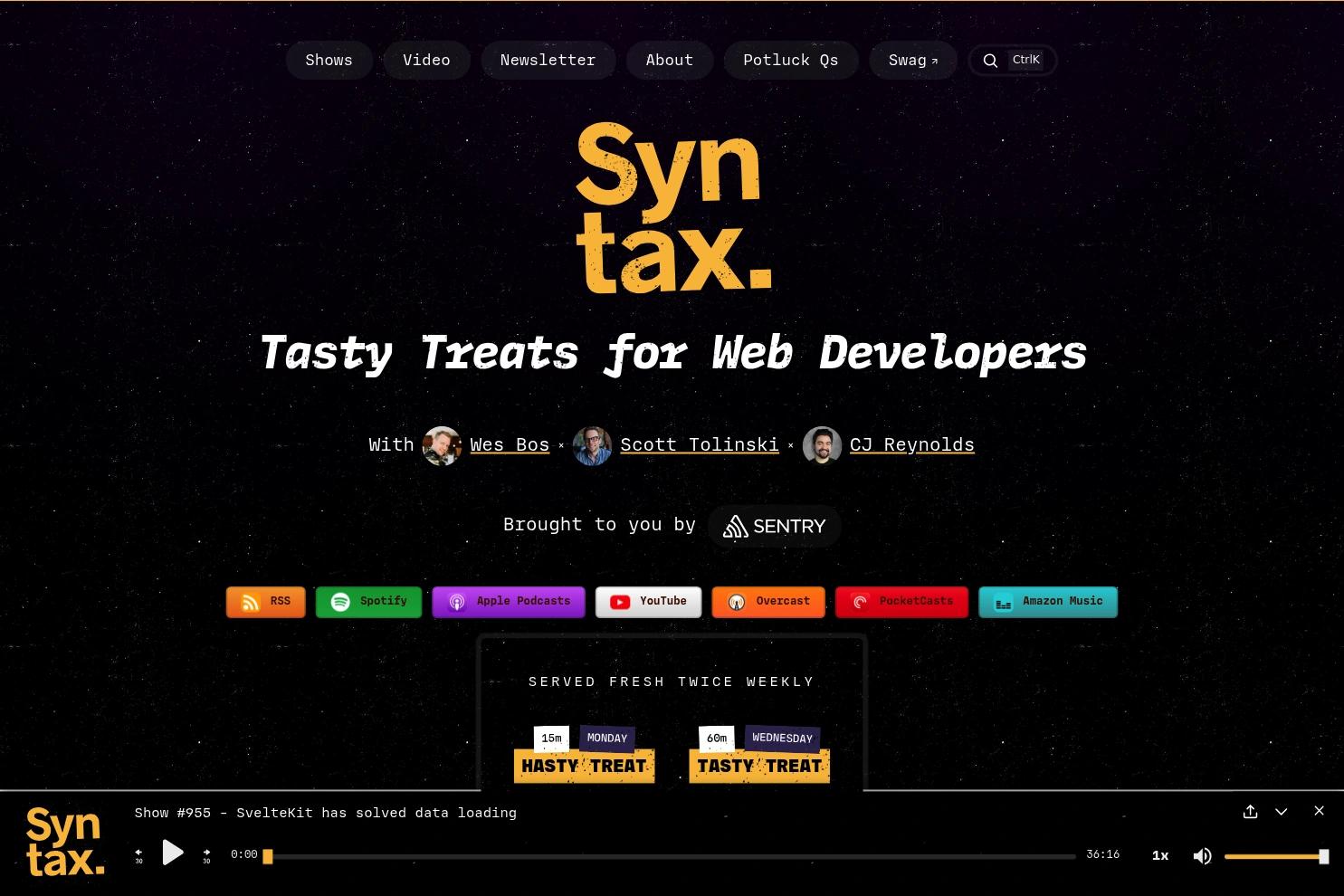The width and height of the screenshot is (1344, 896).
Task: Skip forward 30 seconds in the player
Action: [206, 854]
